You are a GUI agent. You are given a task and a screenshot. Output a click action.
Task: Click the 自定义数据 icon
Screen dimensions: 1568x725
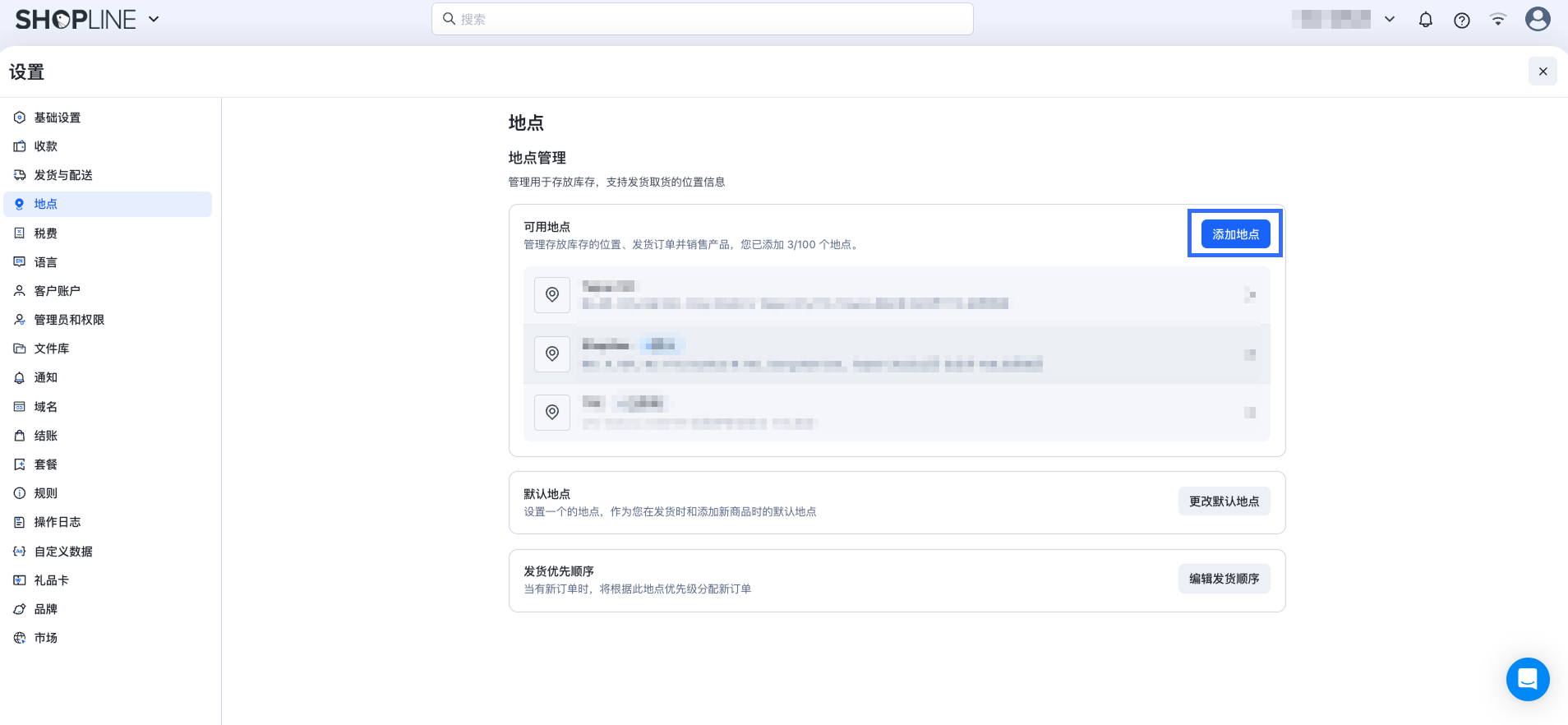point(20,552)
